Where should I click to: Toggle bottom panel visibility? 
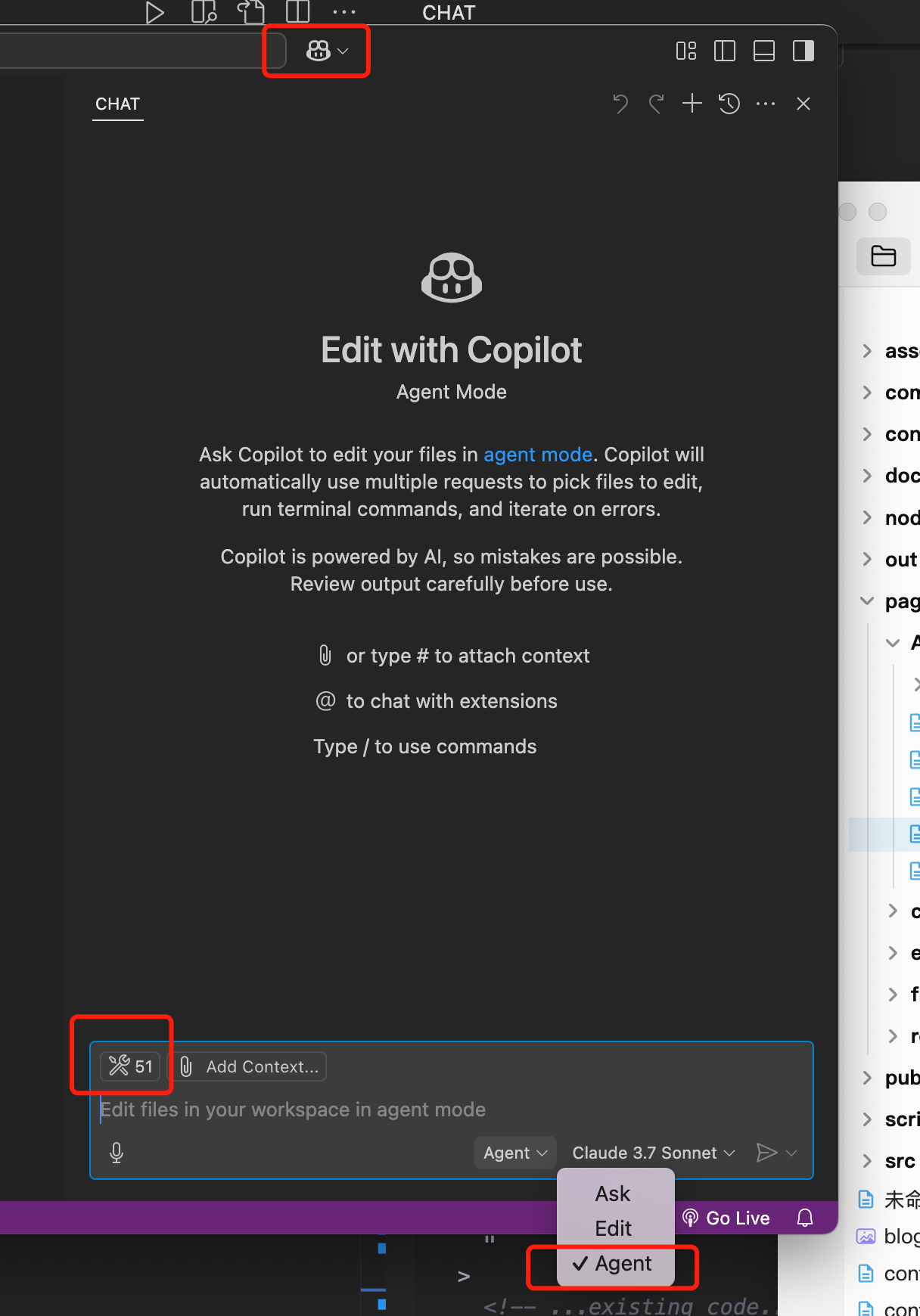764,51
